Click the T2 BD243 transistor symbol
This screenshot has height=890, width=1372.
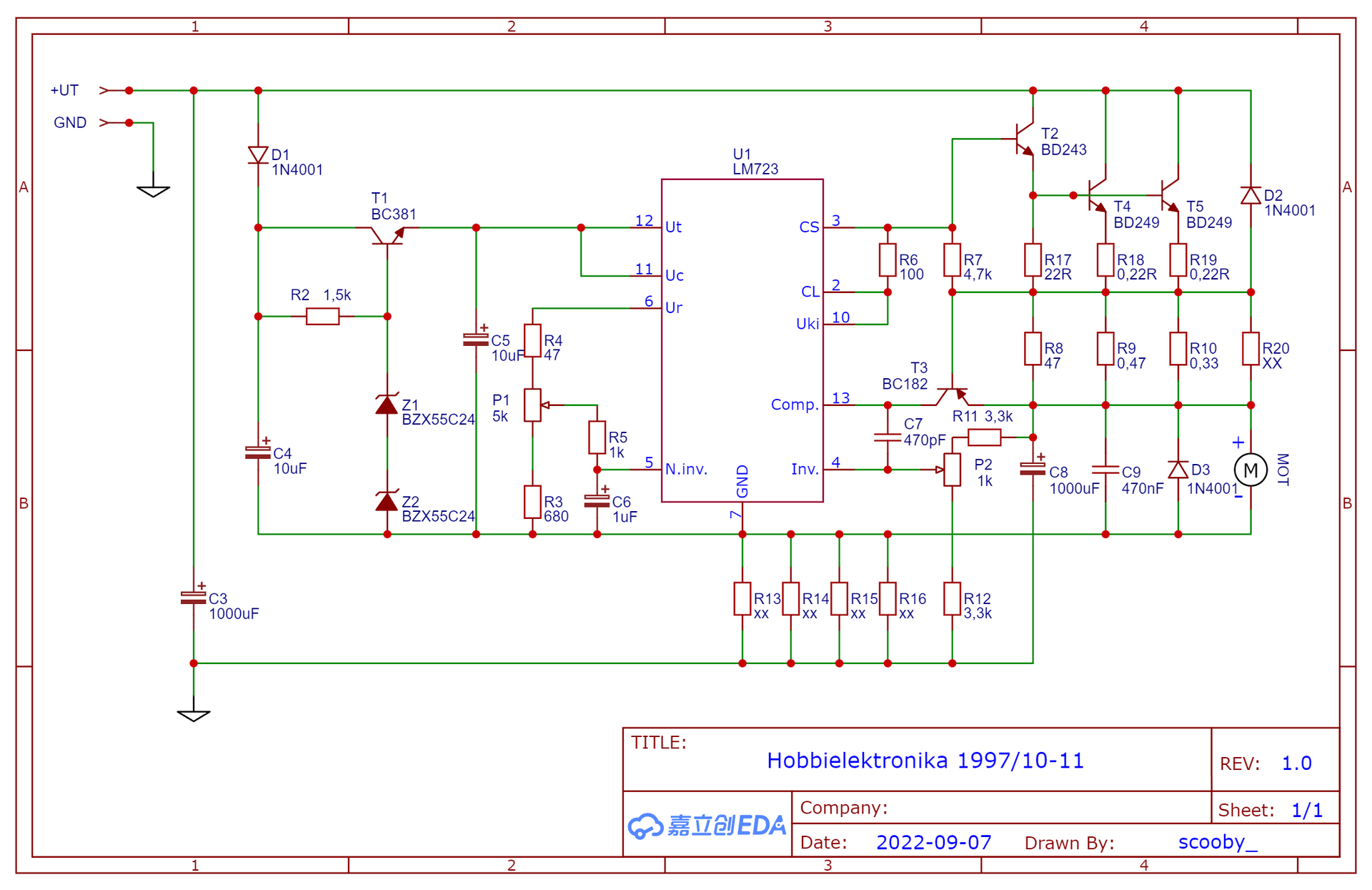[x=1025, y=139]
